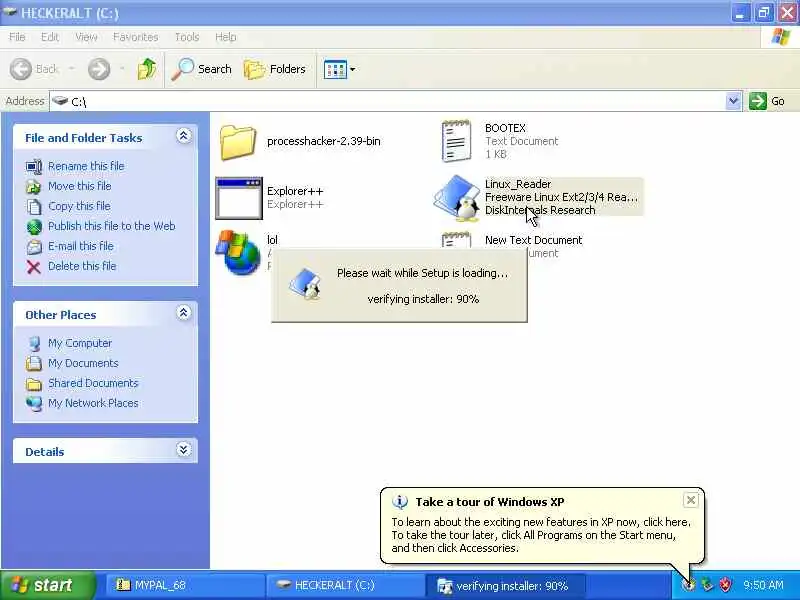800x600 pixels.
Task: Open the View menu
Action: [86, 37]
